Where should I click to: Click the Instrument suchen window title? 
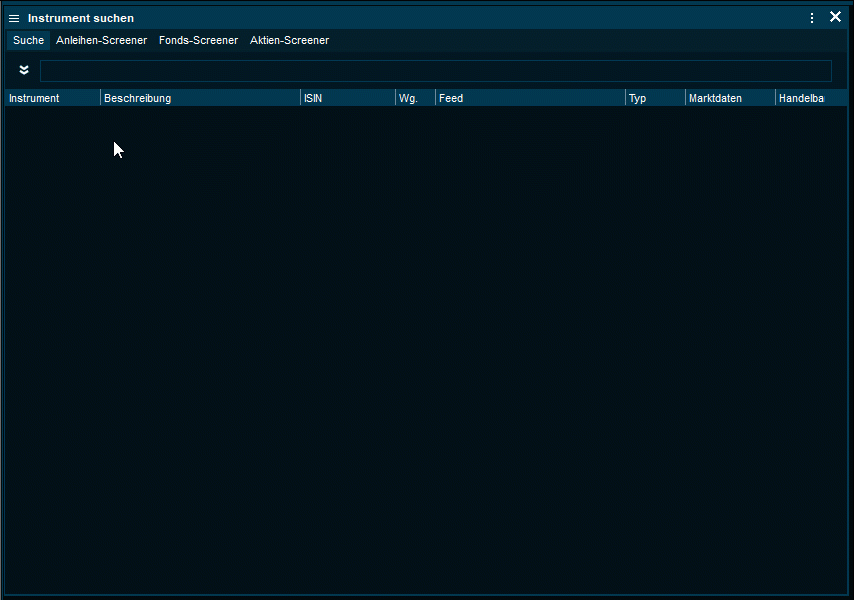[x=81, y=18]
